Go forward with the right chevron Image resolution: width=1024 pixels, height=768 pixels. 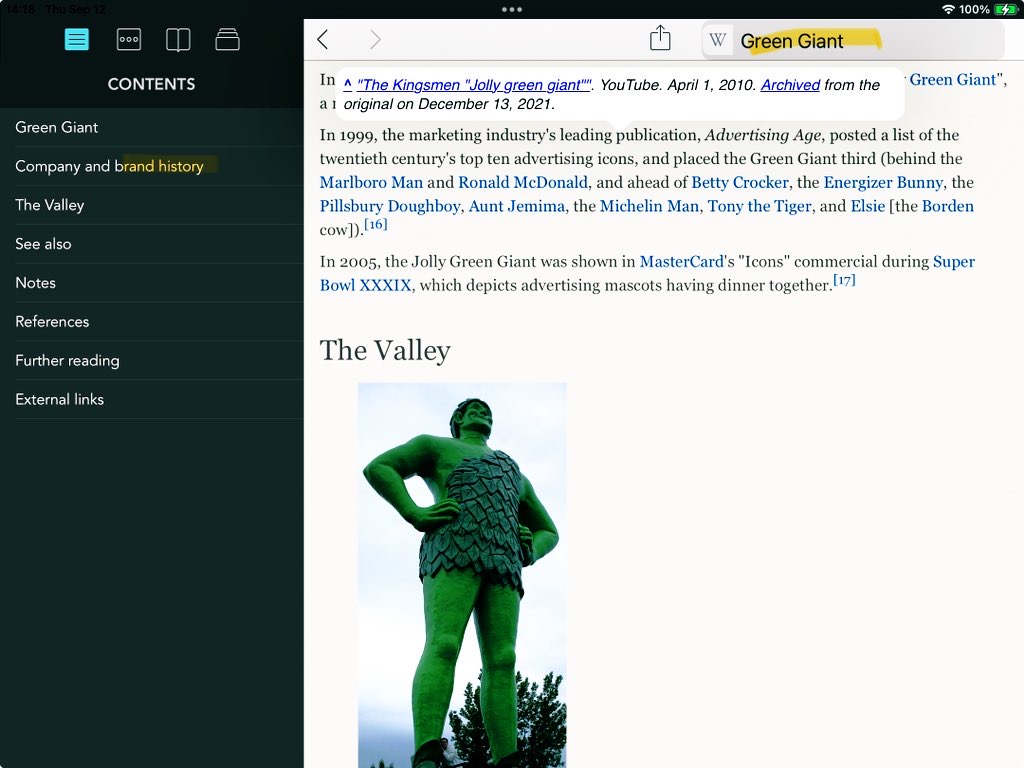[x=375, y=40]
